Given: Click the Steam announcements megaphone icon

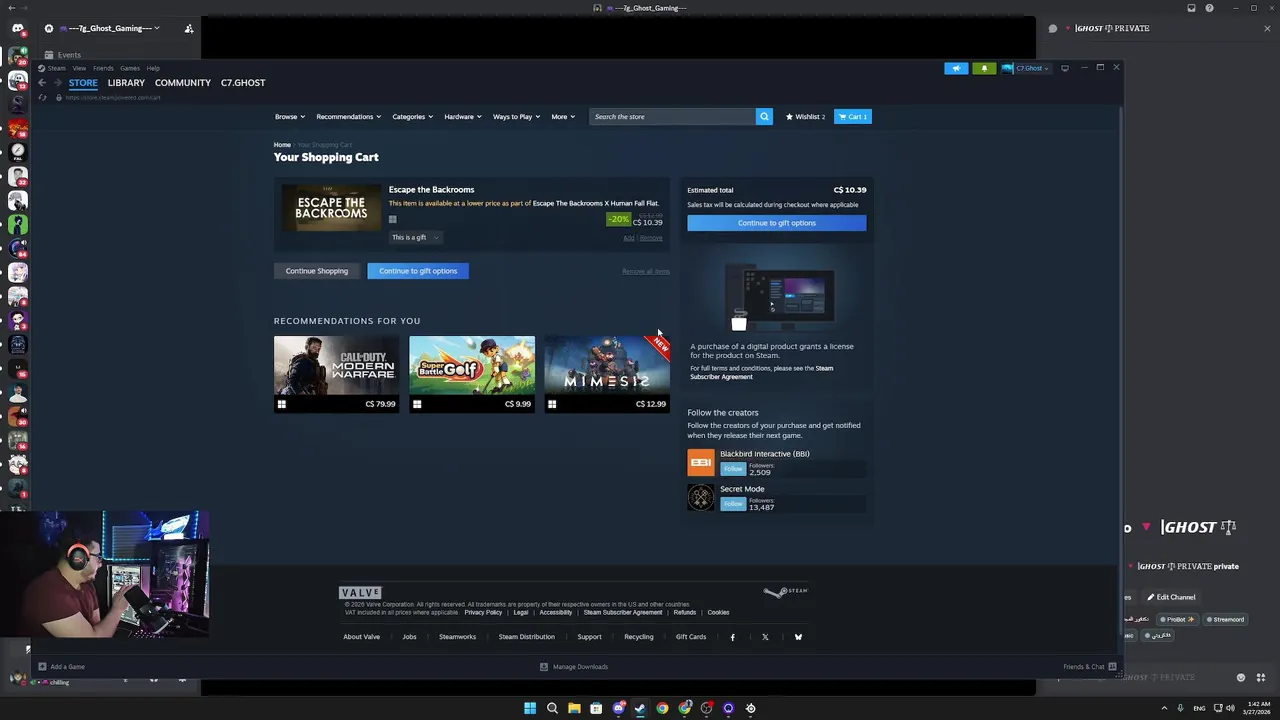Looking at the screenshot, I should 956,68.
